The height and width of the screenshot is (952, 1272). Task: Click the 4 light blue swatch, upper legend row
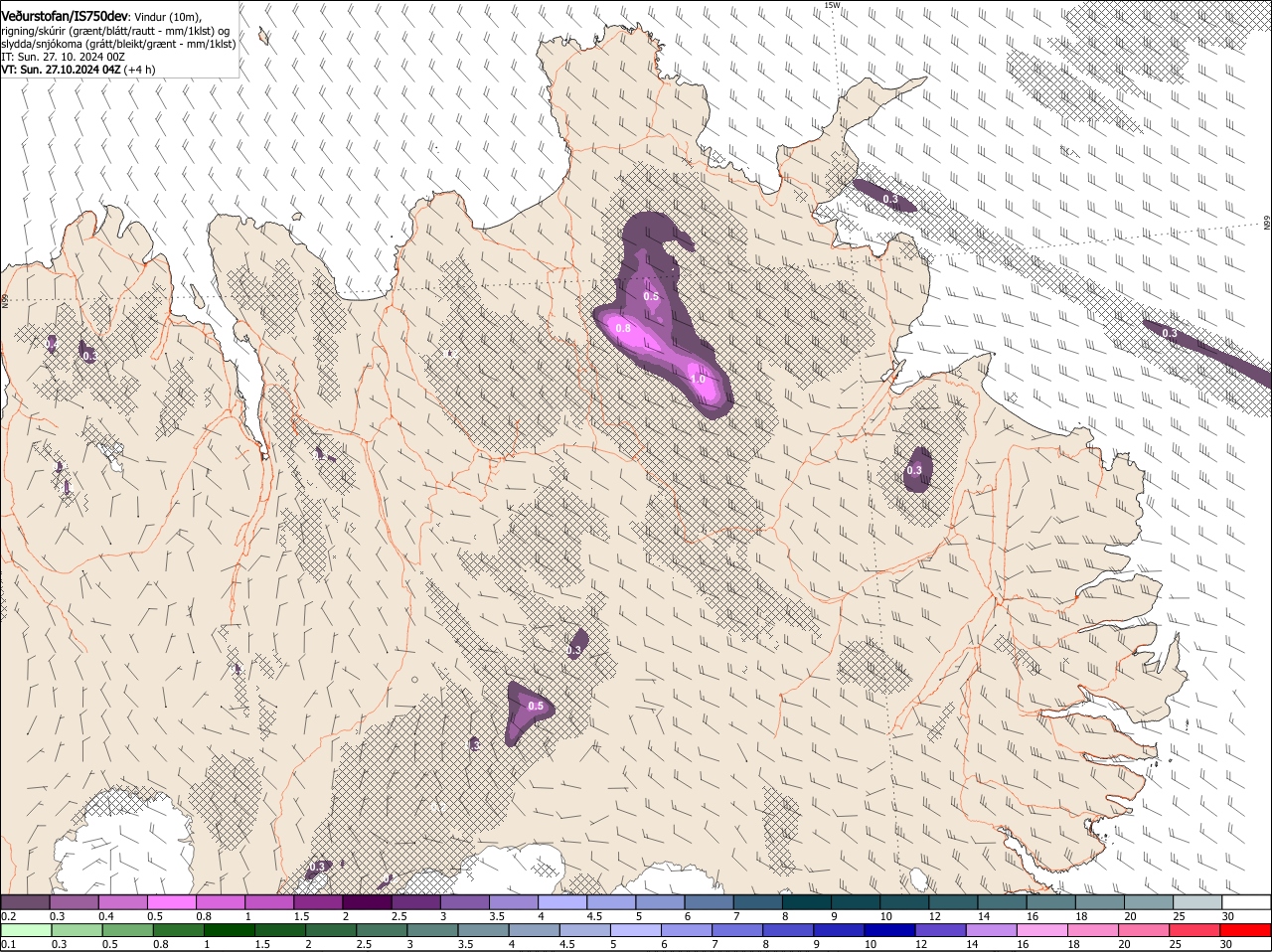[x=561, y=901]
